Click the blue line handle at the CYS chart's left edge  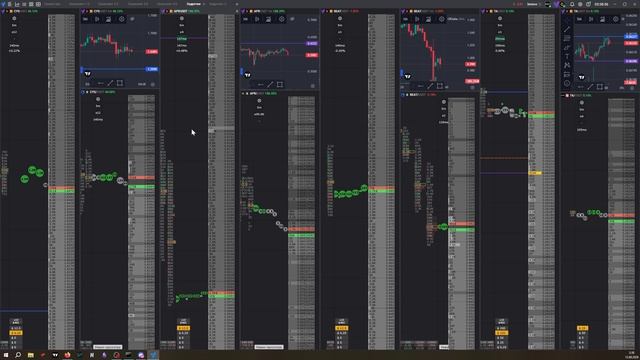tap(82, 70)
